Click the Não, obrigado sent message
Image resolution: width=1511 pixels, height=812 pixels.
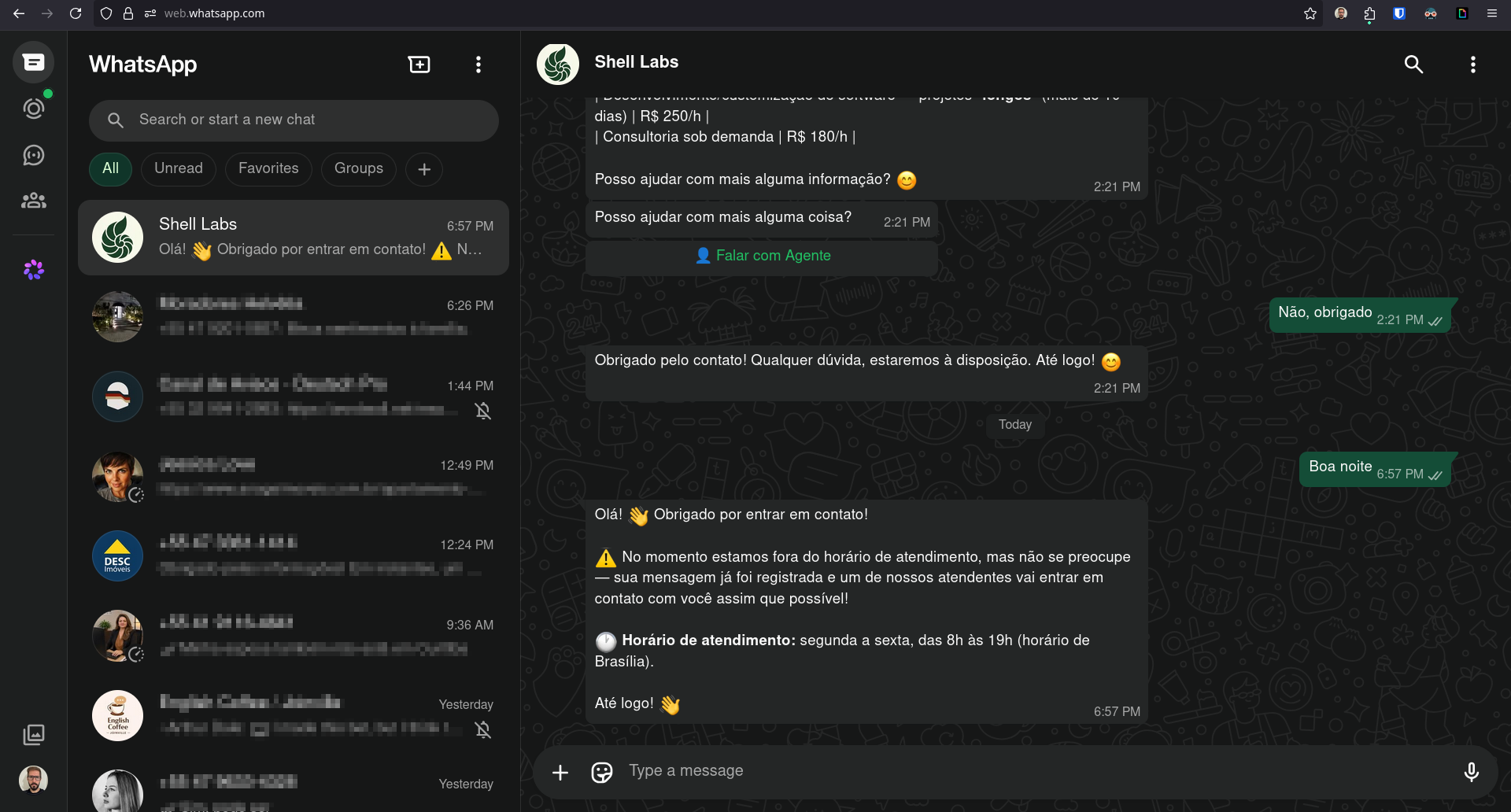pos(1360,316)
